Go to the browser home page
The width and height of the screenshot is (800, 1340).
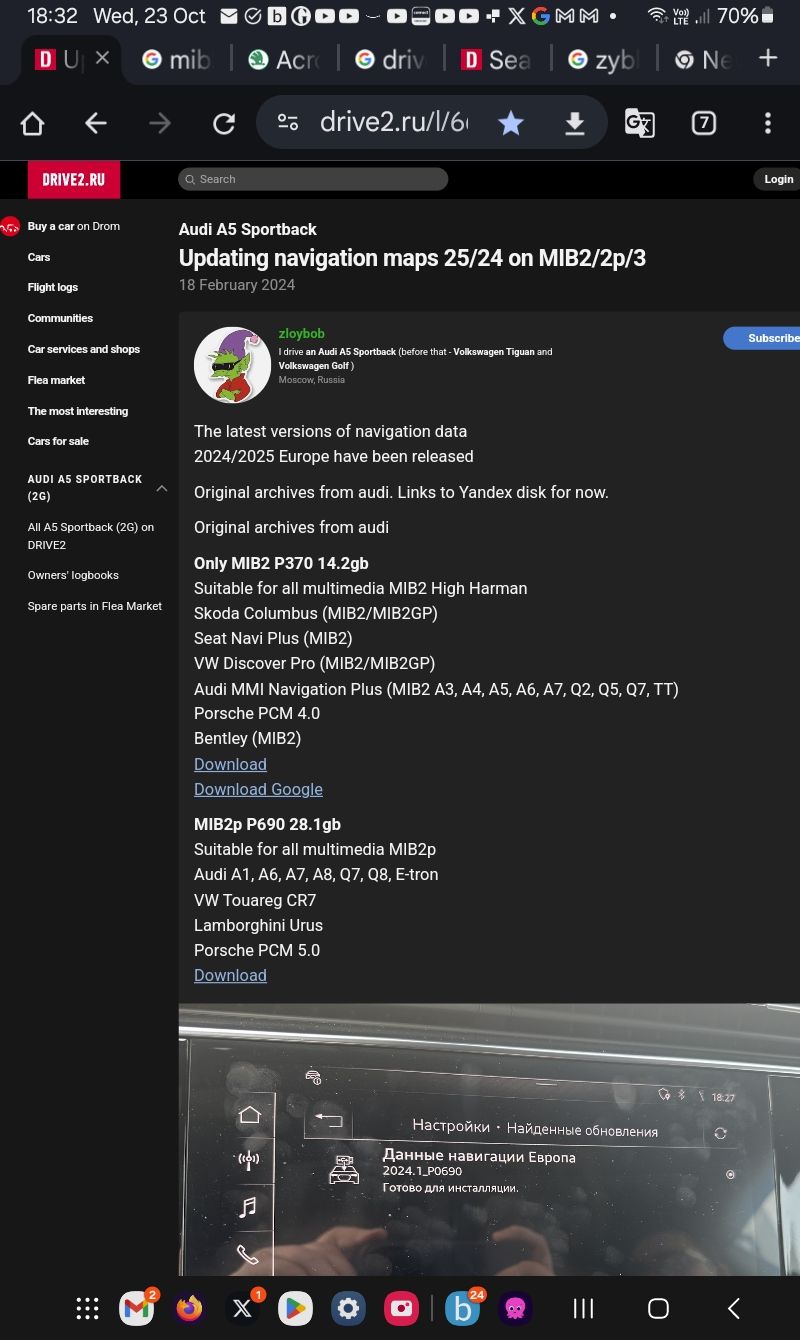click(33, 123)
